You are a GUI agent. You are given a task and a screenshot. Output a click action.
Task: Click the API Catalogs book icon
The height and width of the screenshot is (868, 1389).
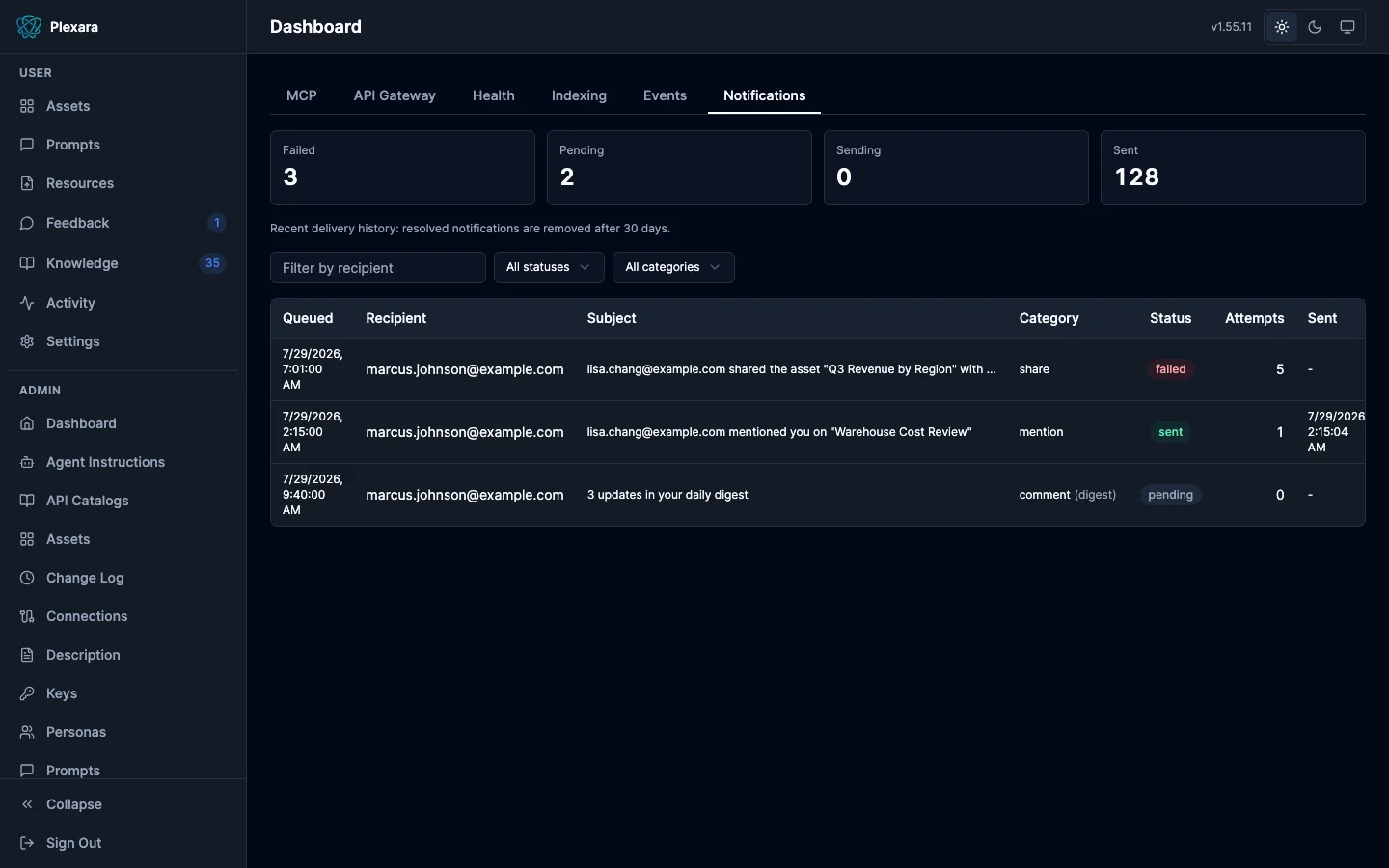click(x=27, y=501)
